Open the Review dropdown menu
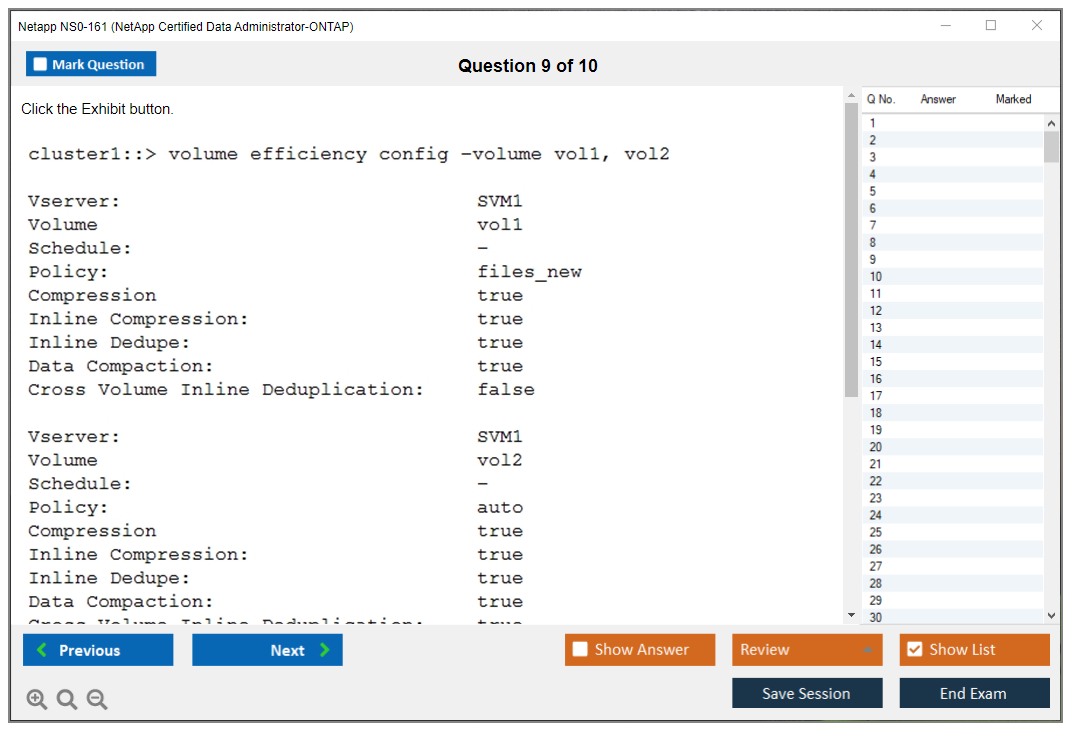 (x=806, y=650)
